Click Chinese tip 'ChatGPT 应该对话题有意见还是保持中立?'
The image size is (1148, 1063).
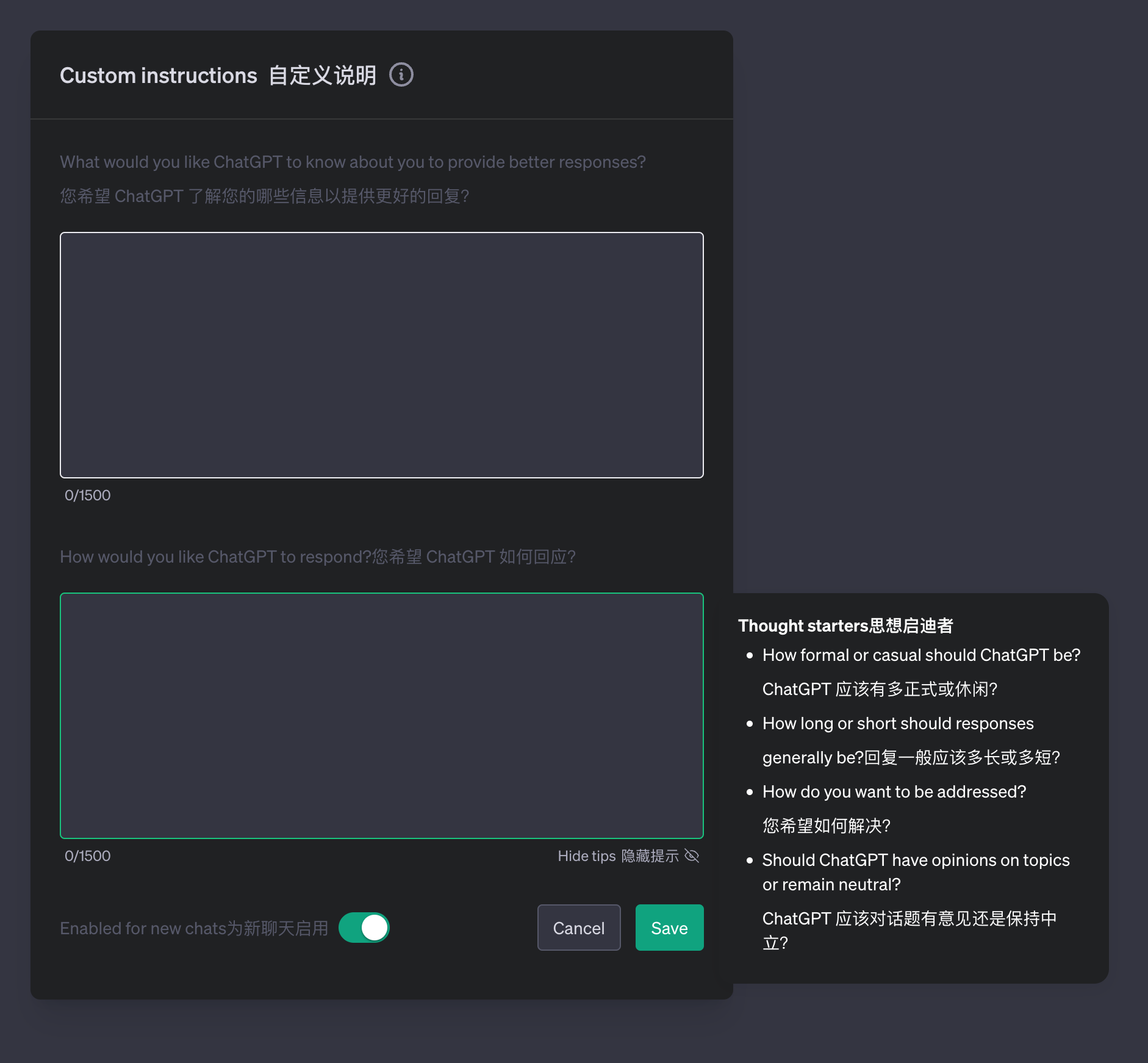point(909,931)
